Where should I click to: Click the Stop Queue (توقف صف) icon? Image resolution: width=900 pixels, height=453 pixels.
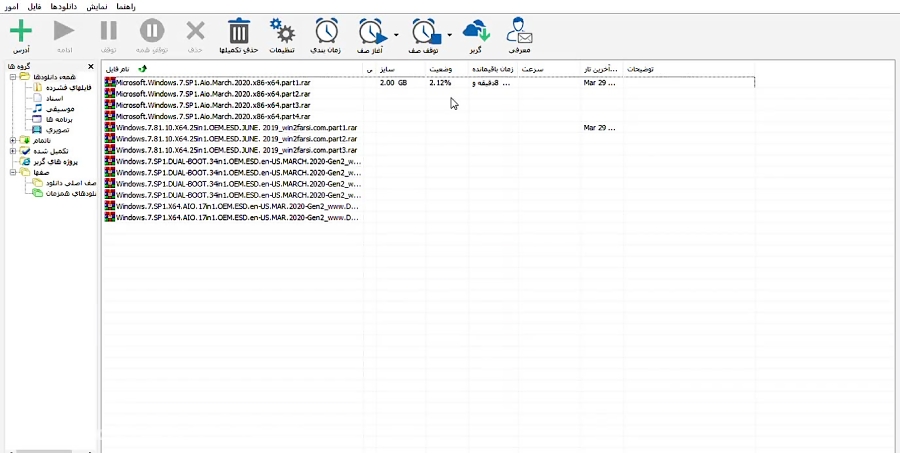[x=427, y=32]
